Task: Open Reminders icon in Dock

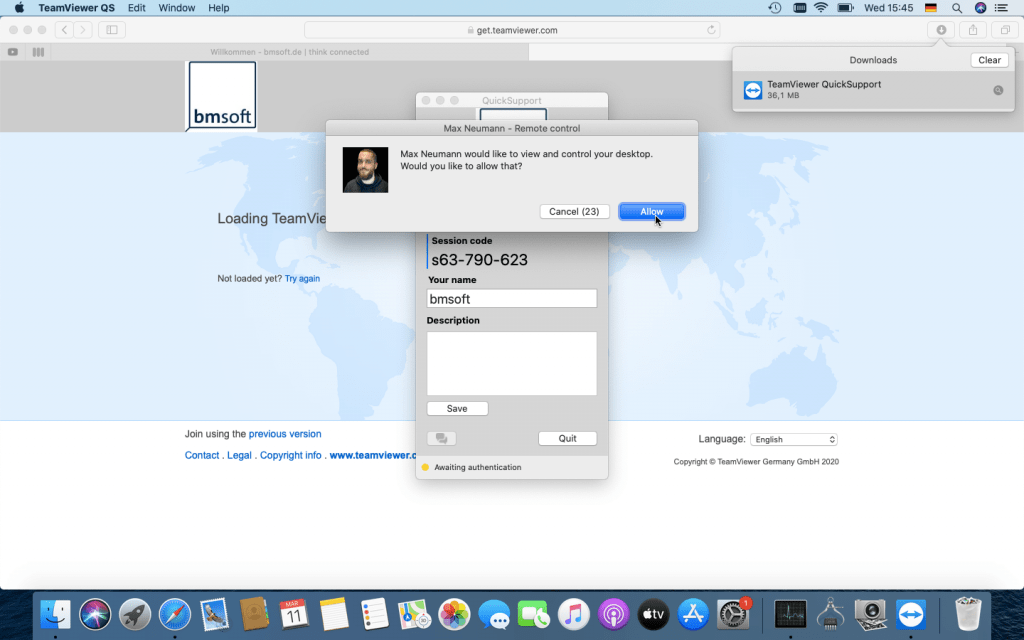Action: click(374, 615)
